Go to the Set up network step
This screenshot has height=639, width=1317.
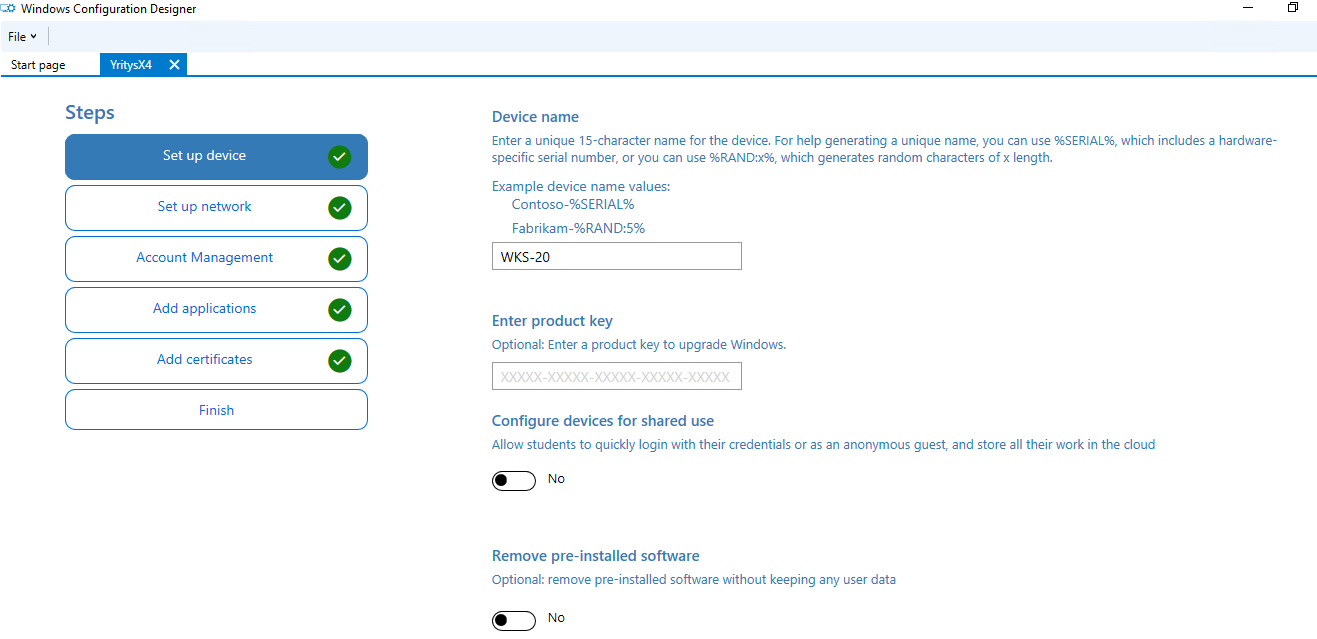[x=216, y=208]
